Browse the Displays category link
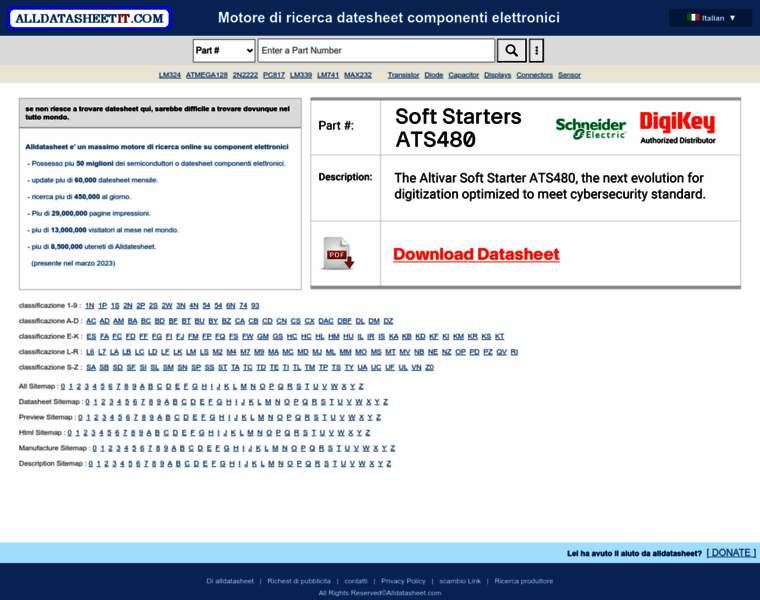 (497, 75)
